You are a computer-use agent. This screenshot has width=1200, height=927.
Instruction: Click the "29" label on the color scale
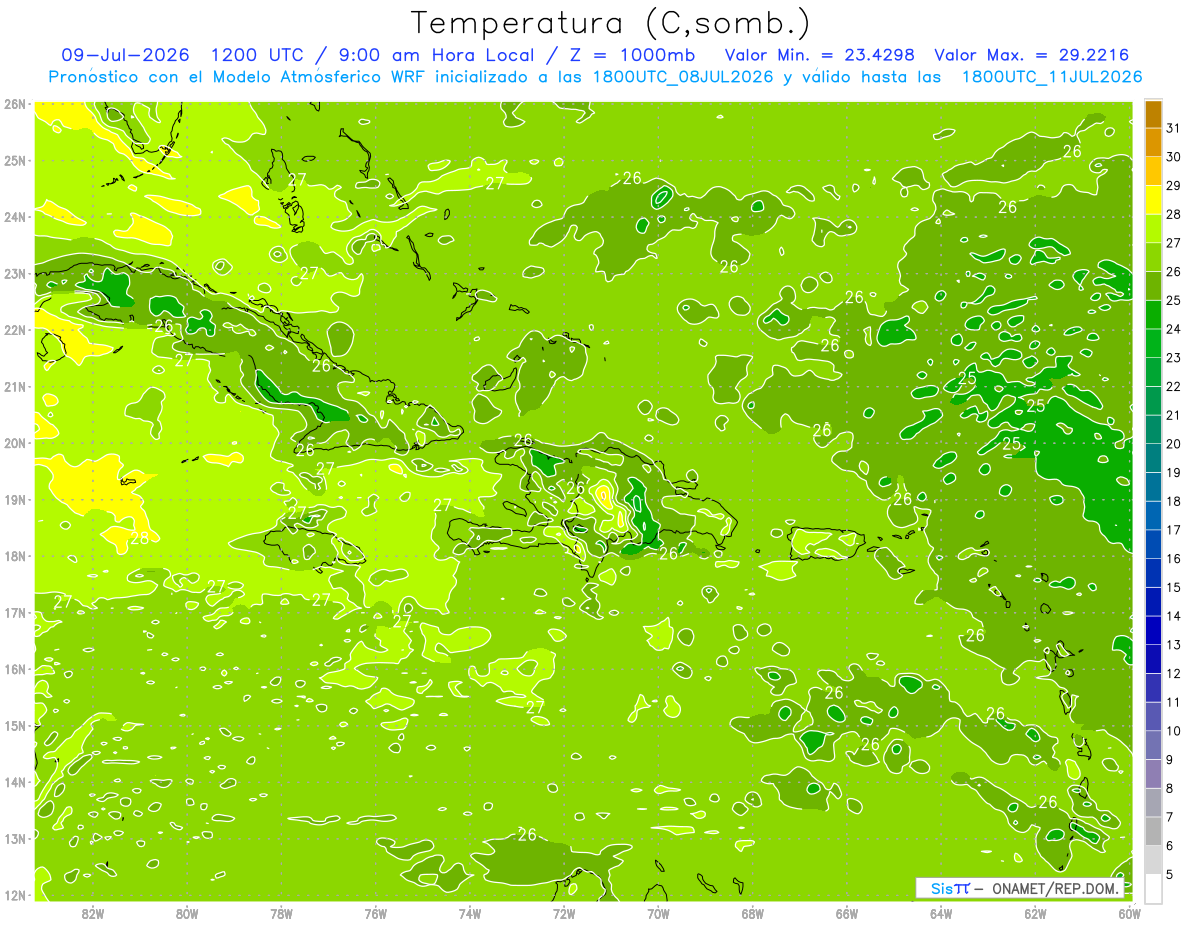(1174, 186)
